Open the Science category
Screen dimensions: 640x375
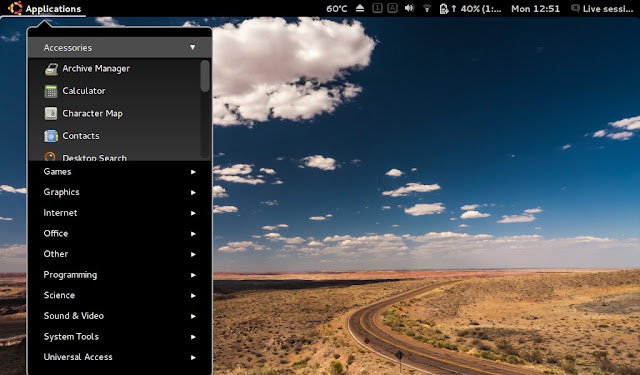coord(120,295)
